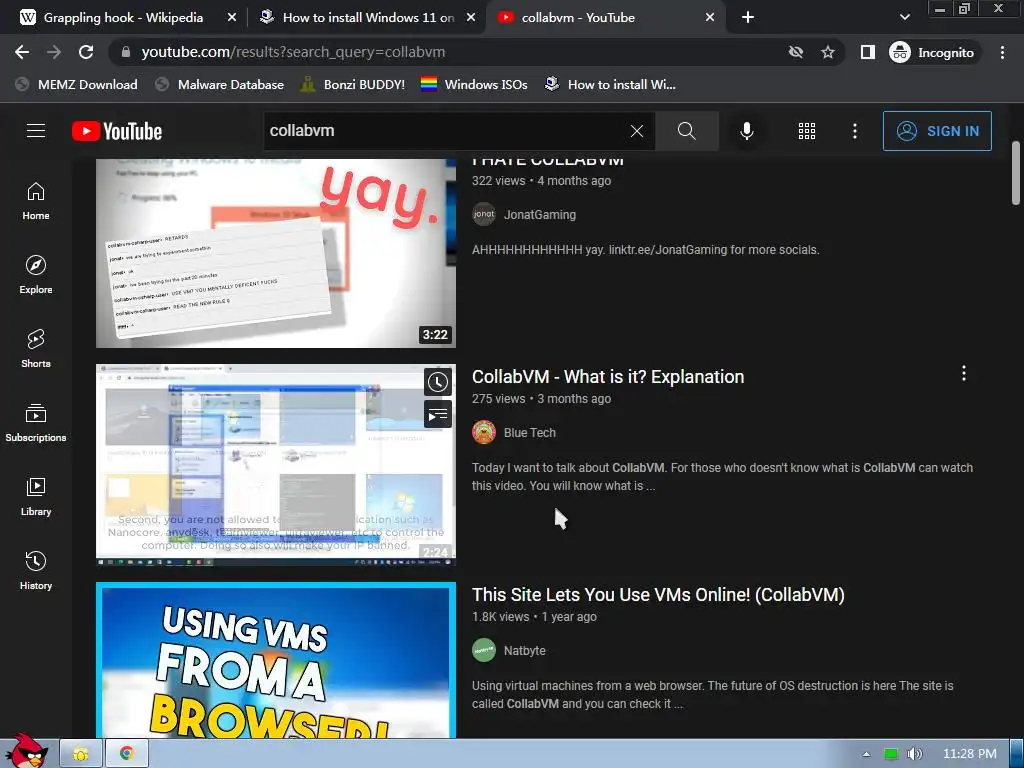Viewport: 1024px width, 768px height.
Task: Add CollabVM Explanation video to queue
Action: [438, 414]
